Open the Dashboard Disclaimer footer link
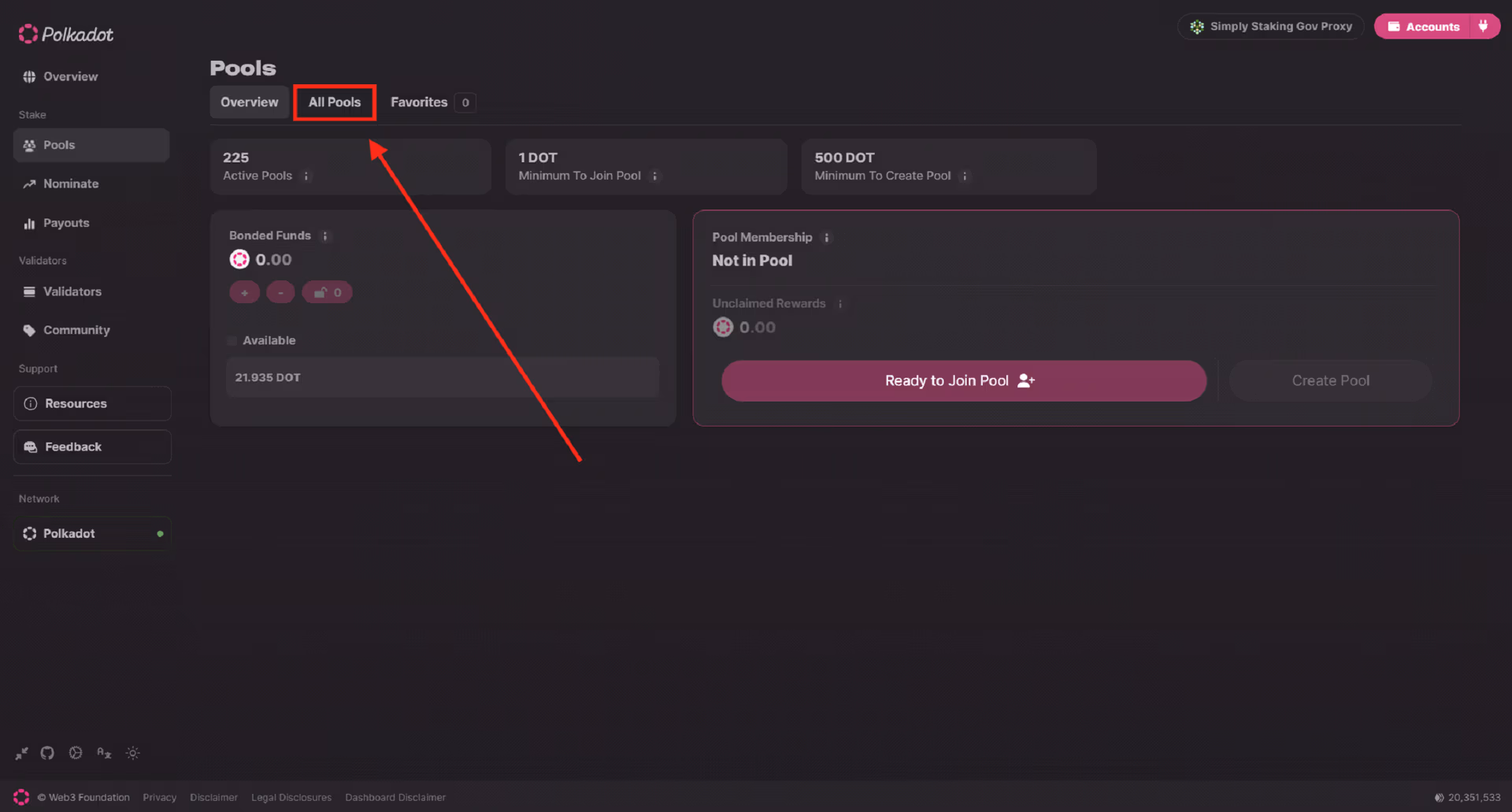 395,797
